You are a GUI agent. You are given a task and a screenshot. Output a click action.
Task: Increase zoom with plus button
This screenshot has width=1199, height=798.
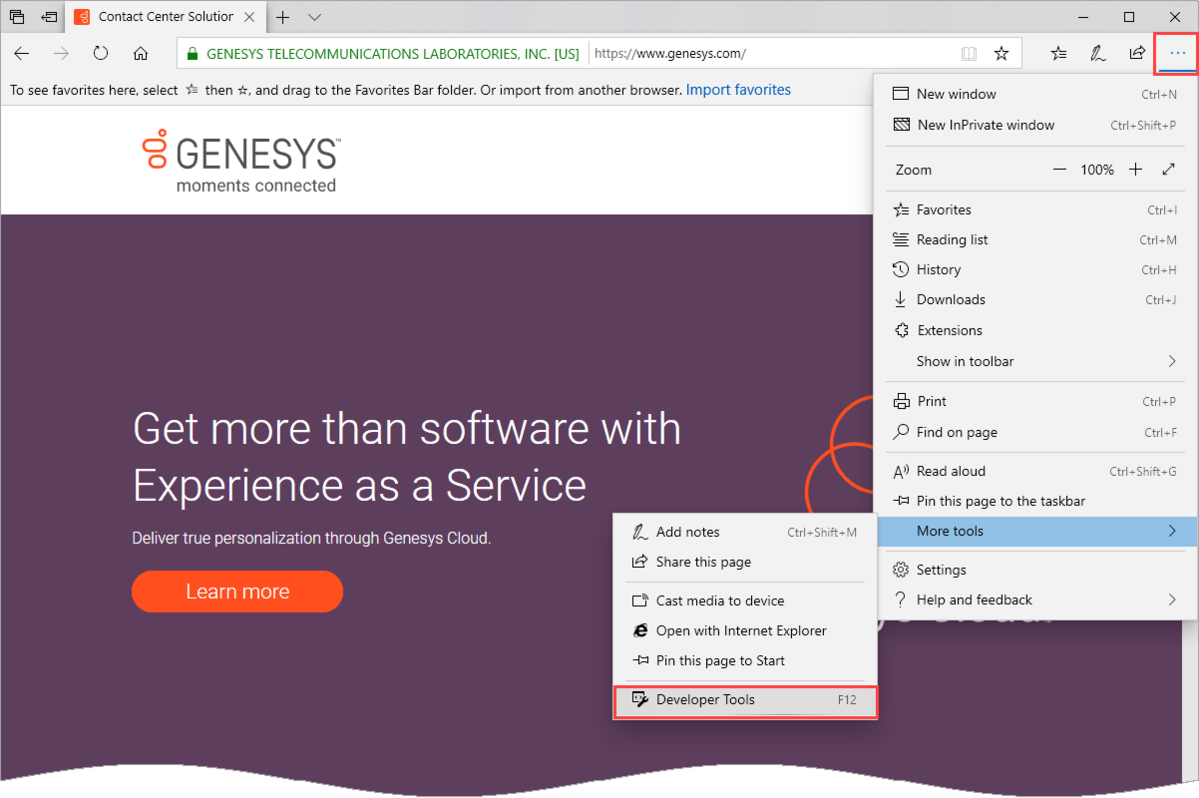pos(1136,170)
